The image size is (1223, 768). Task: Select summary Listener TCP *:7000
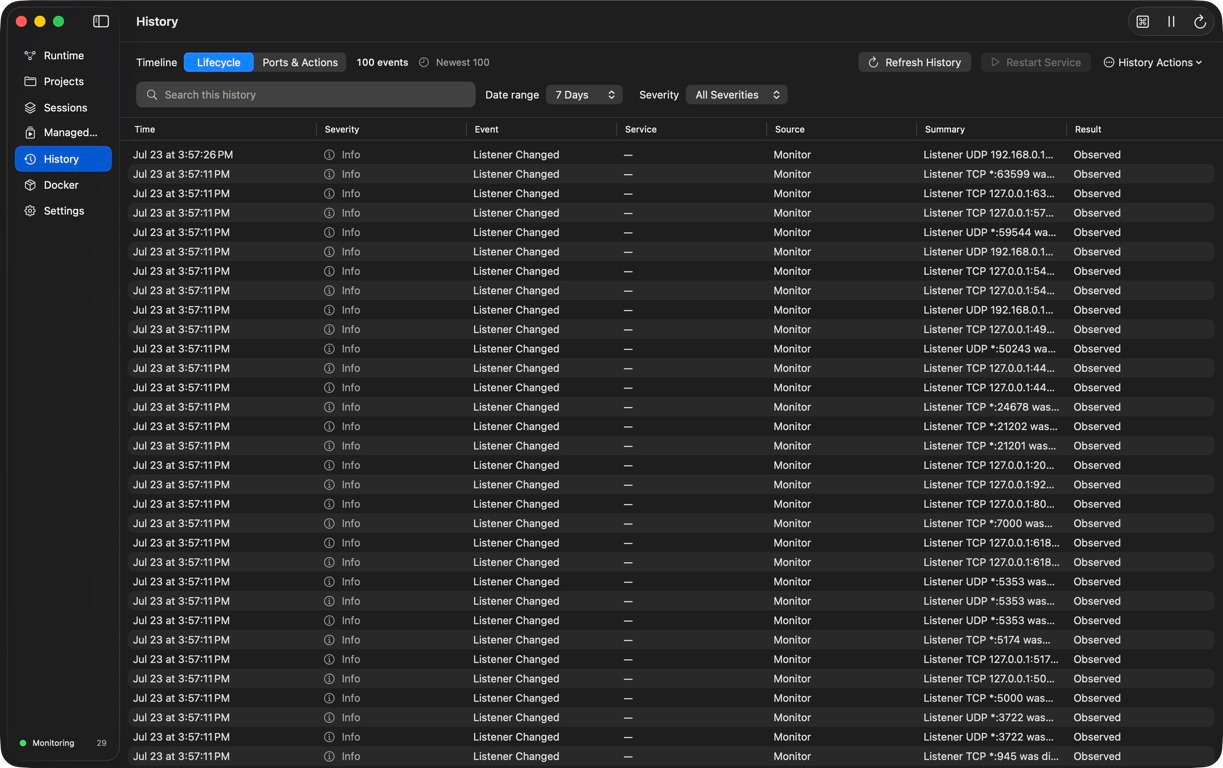[987, 523]
